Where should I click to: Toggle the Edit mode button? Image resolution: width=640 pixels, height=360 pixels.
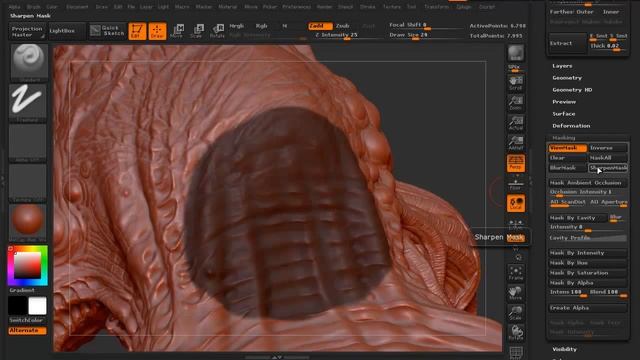[x=137, y=31]
